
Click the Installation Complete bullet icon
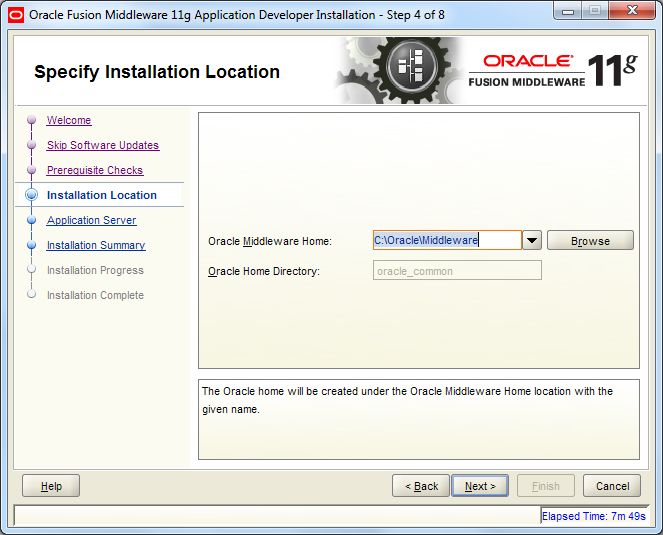(31, 294)
